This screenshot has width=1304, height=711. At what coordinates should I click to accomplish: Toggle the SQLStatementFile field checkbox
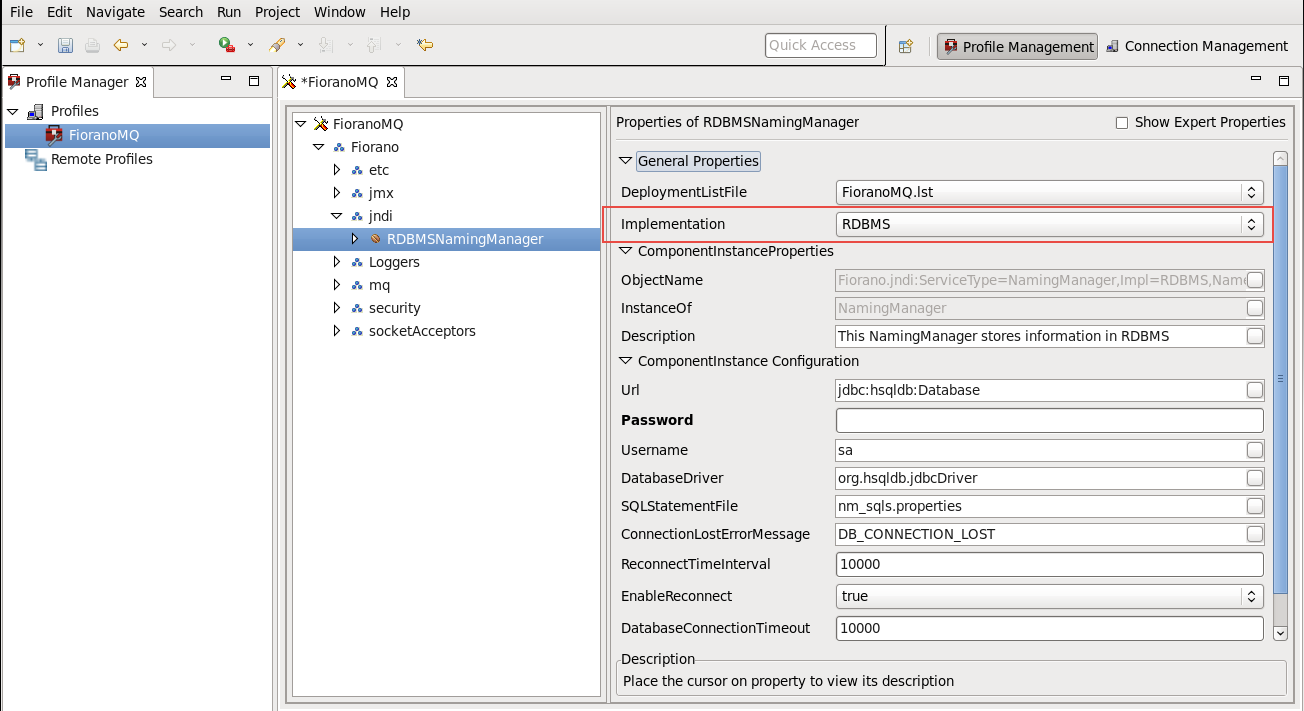click(1255, 506)
